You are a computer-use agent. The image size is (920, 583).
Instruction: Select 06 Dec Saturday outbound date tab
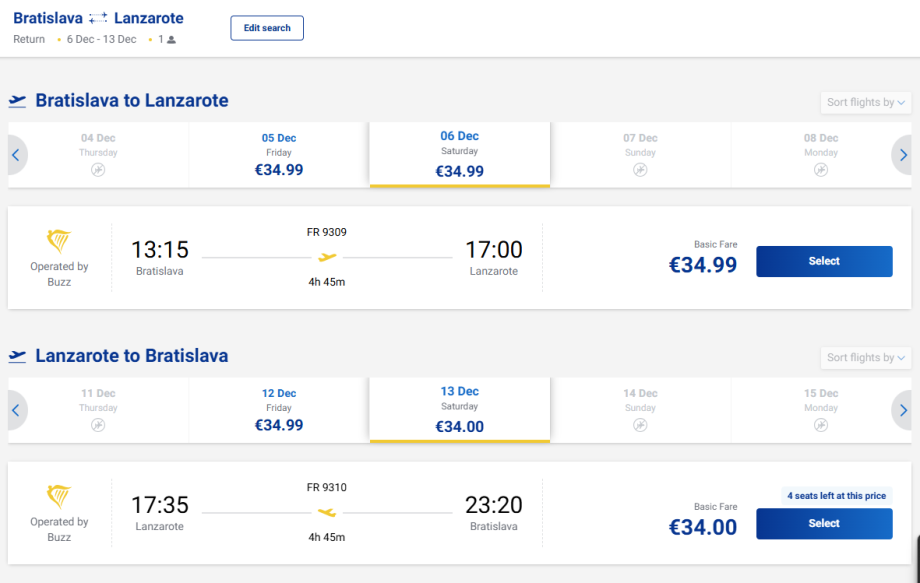pyautogui.click(x=459, y=154)
